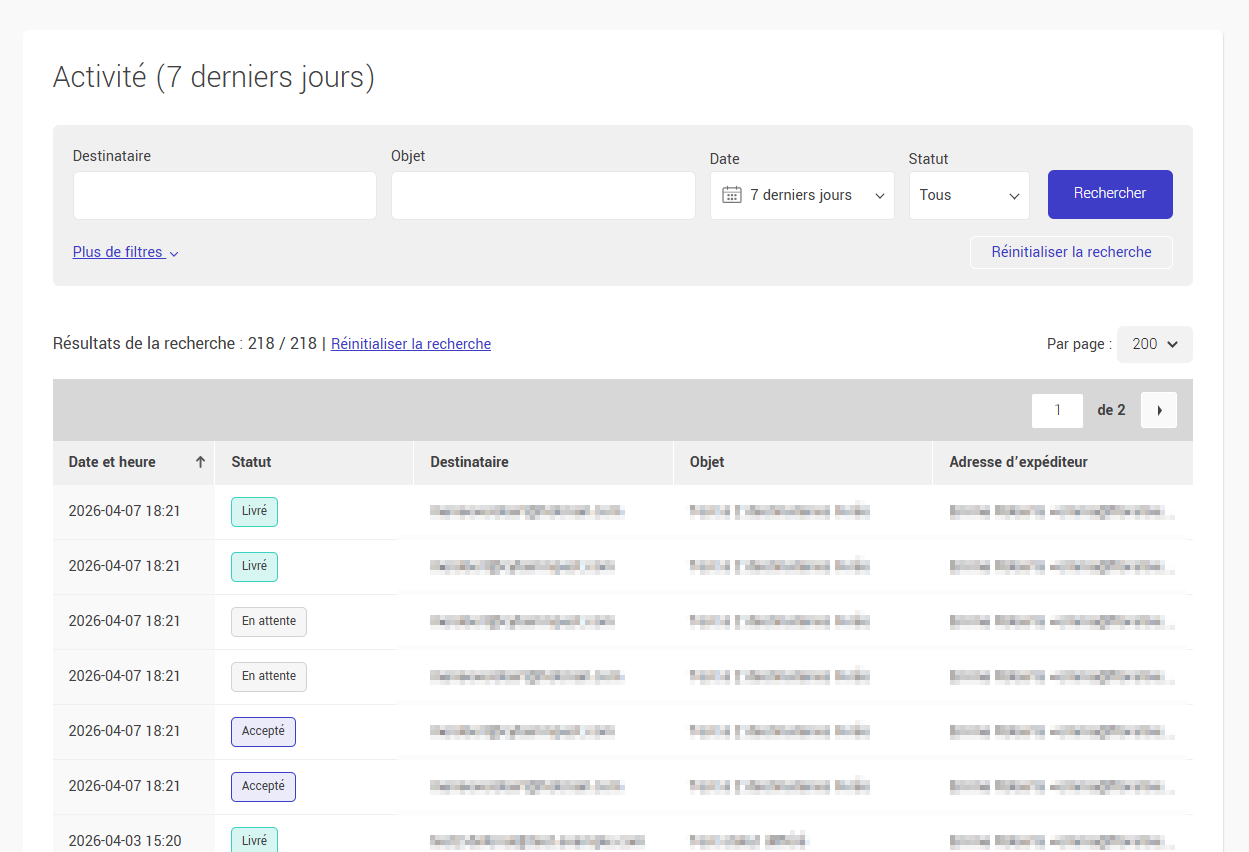Open the Date dropdown showing 7 derniers jours
This screenshot has width=1249, height=852.
pos(802,195)
